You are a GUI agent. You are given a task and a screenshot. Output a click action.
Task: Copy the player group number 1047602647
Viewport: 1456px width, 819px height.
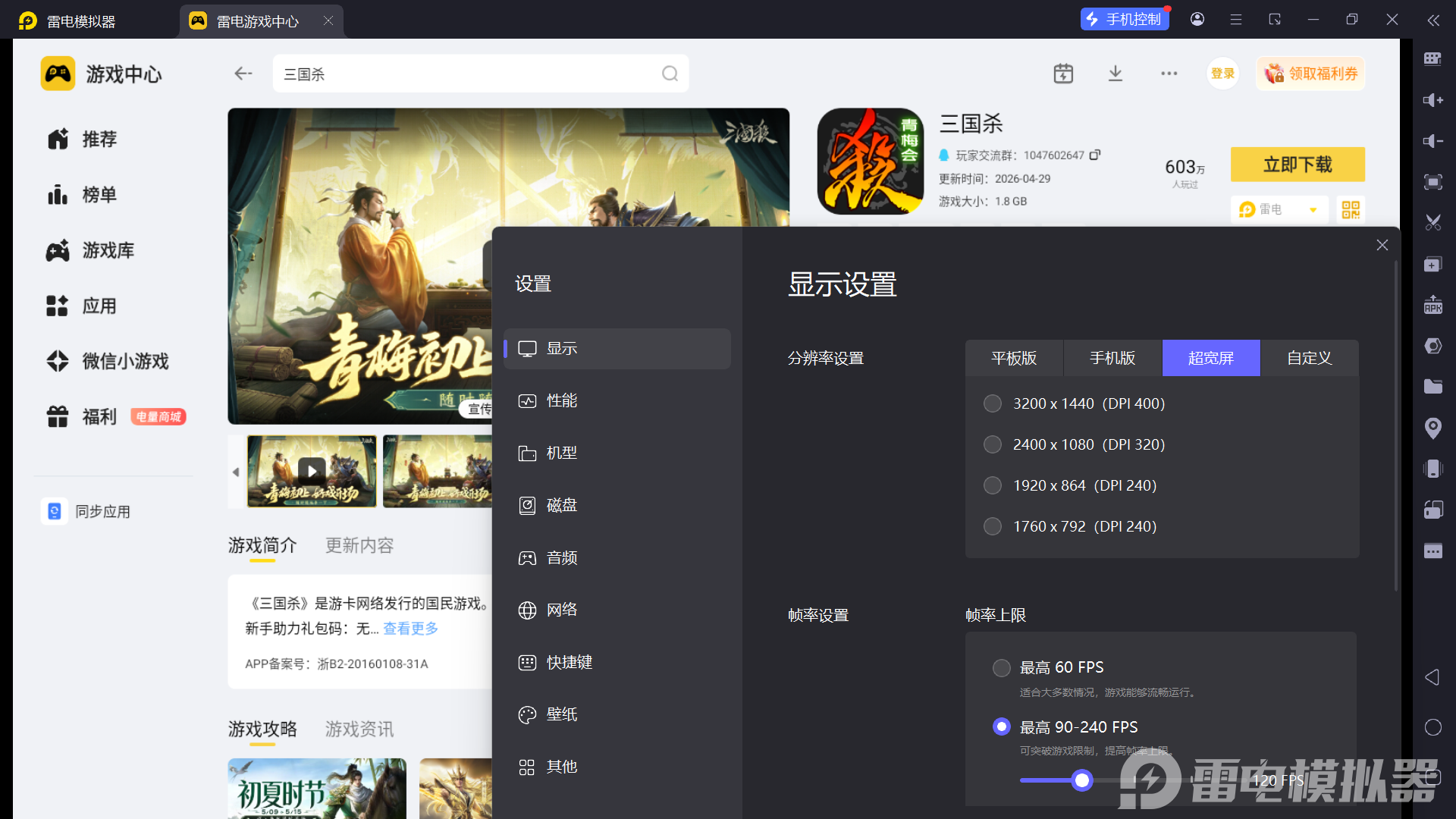pyautogui.click(x=1095, y=155)
